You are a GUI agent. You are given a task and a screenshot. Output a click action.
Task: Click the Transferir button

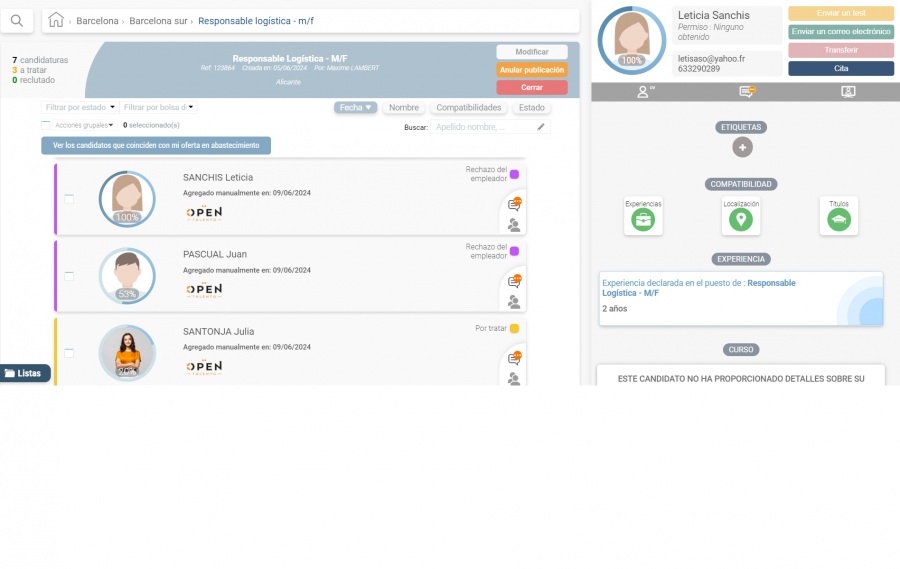click(841, 50)
